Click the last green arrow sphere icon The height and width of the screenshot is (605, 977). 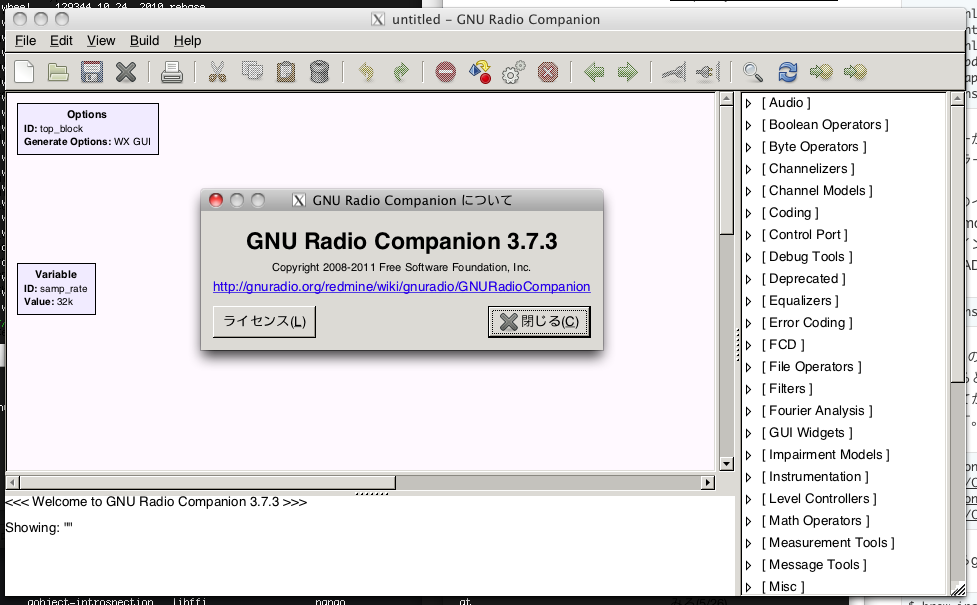click(x=855, y=72)
